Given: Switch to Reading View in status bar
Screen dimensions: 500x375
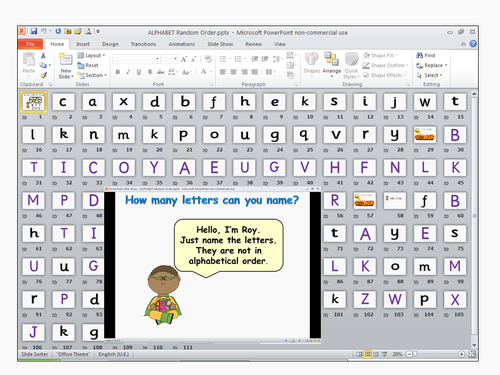Looking at the screenshot, I should [x=376, y=354].
